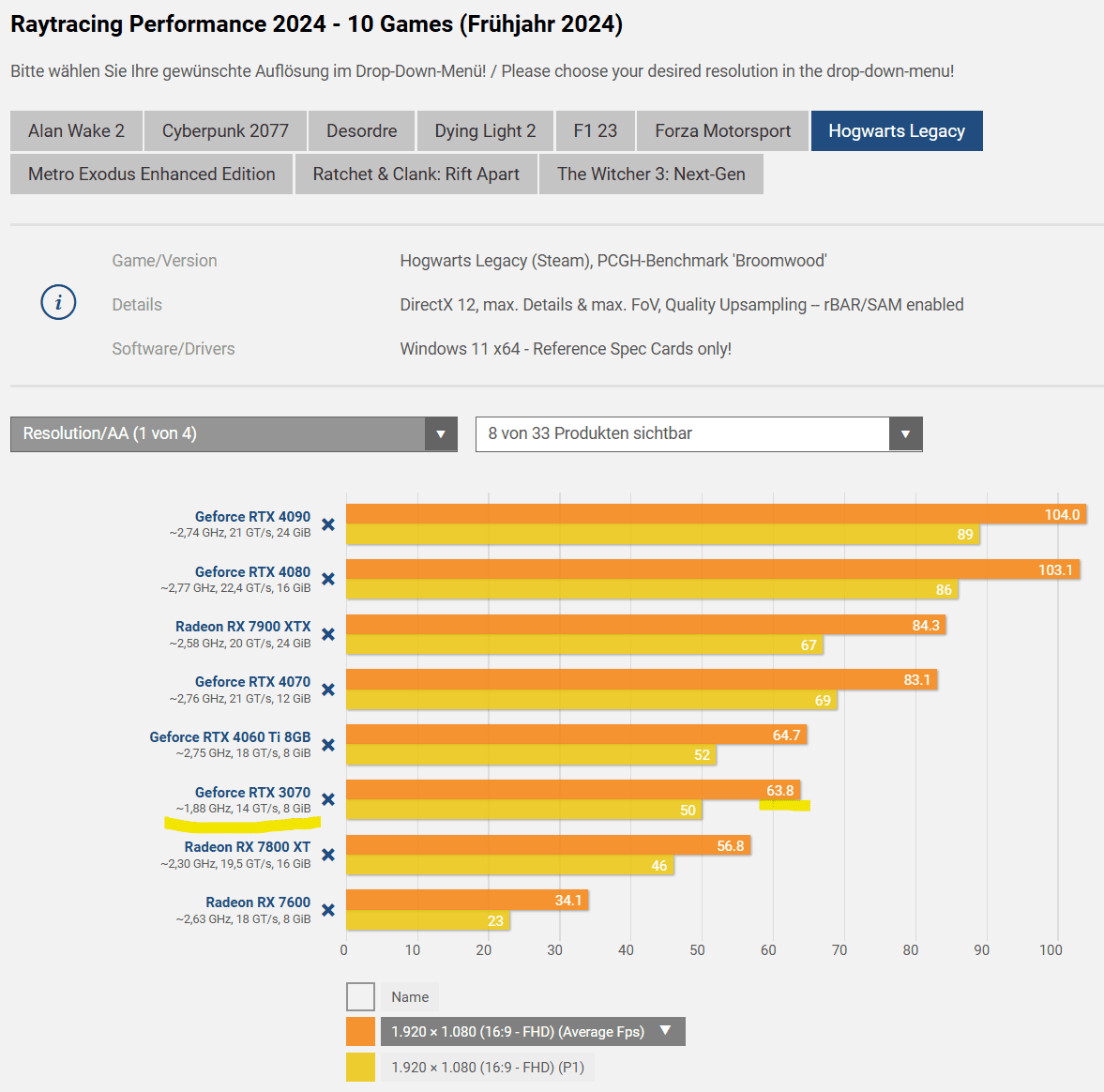
Task: Remove Geforce RTX 3070 with its X icon
Action: click(328, 800)
